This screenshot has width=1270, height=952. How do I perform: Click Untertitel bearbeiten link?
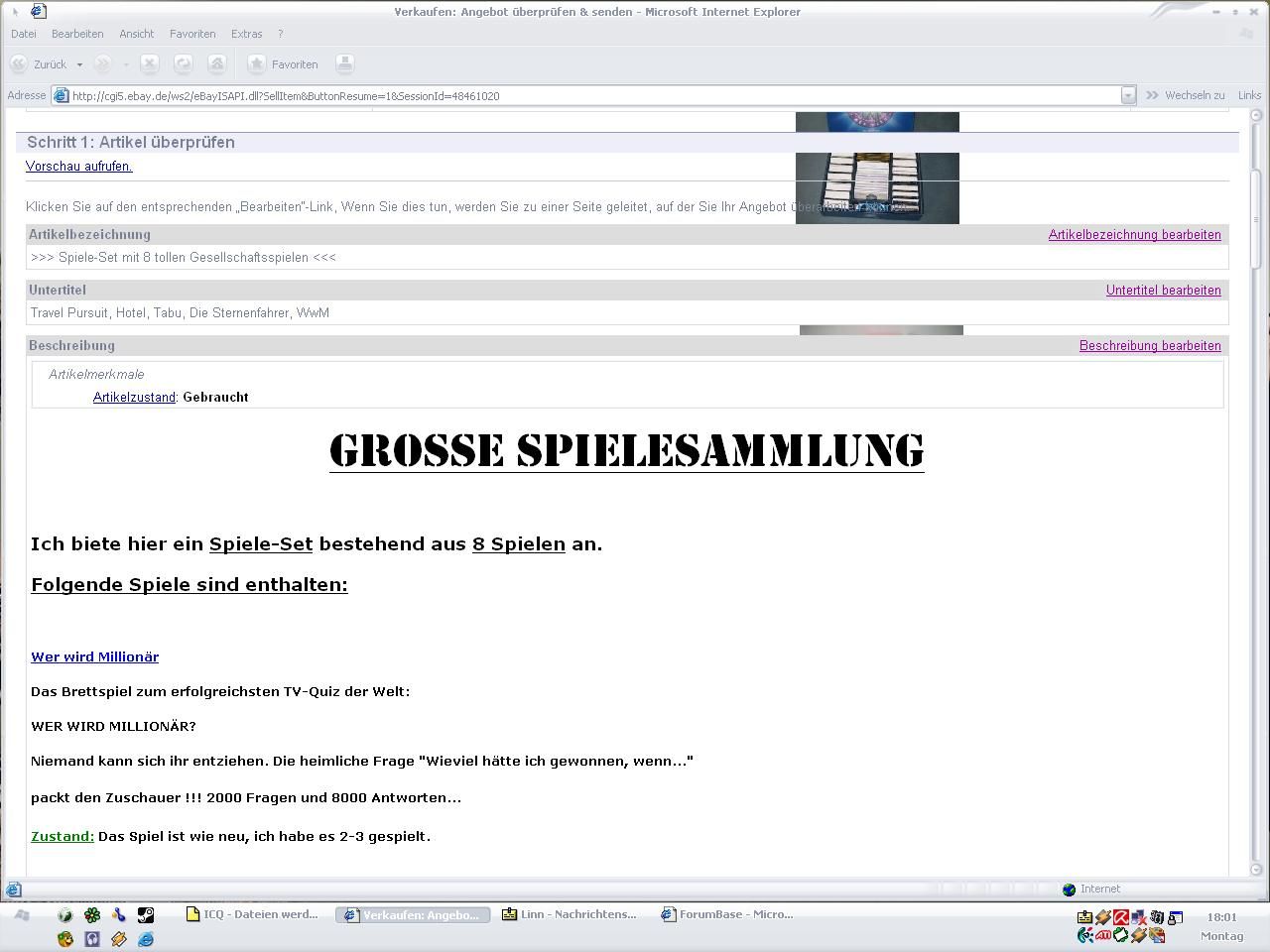pyautogui.click(x=1163, y=291)
